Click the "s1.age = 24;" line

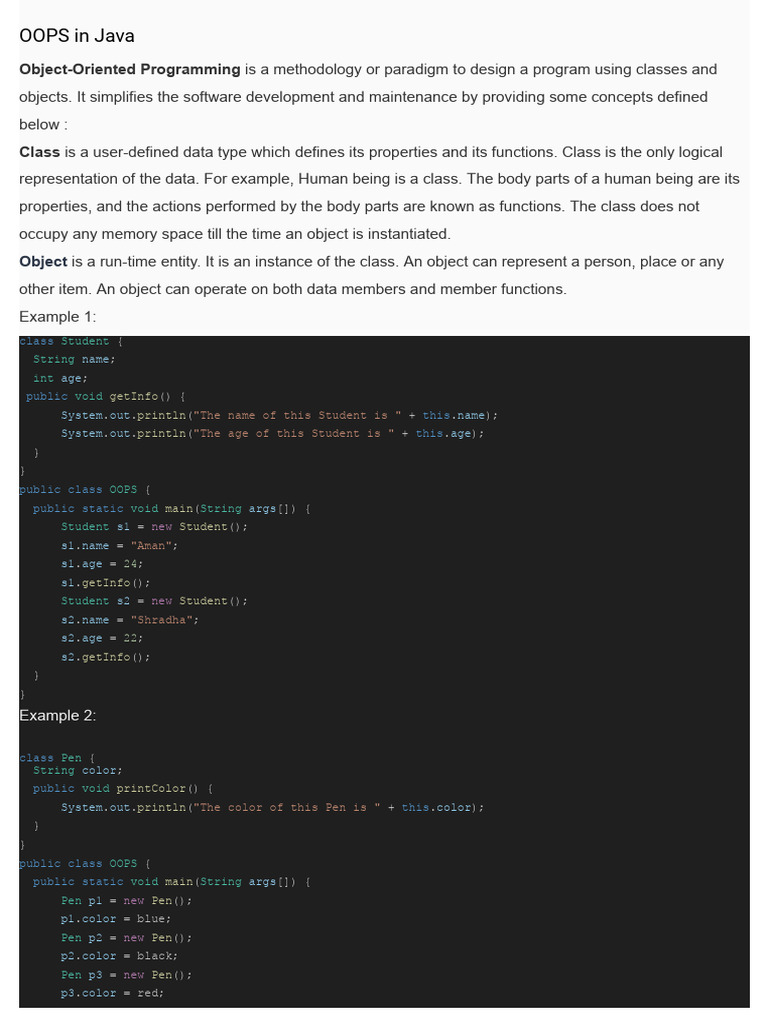(x=102, y=564)
